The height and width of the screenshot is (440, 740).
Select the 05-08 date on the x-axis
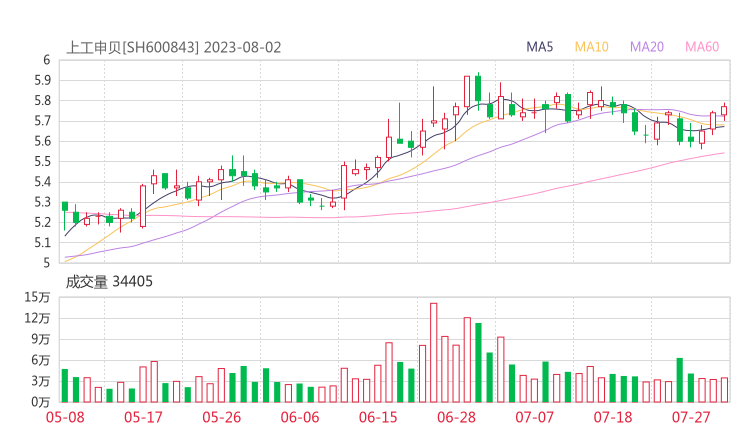pyautogui.click(x=64, y=416)
